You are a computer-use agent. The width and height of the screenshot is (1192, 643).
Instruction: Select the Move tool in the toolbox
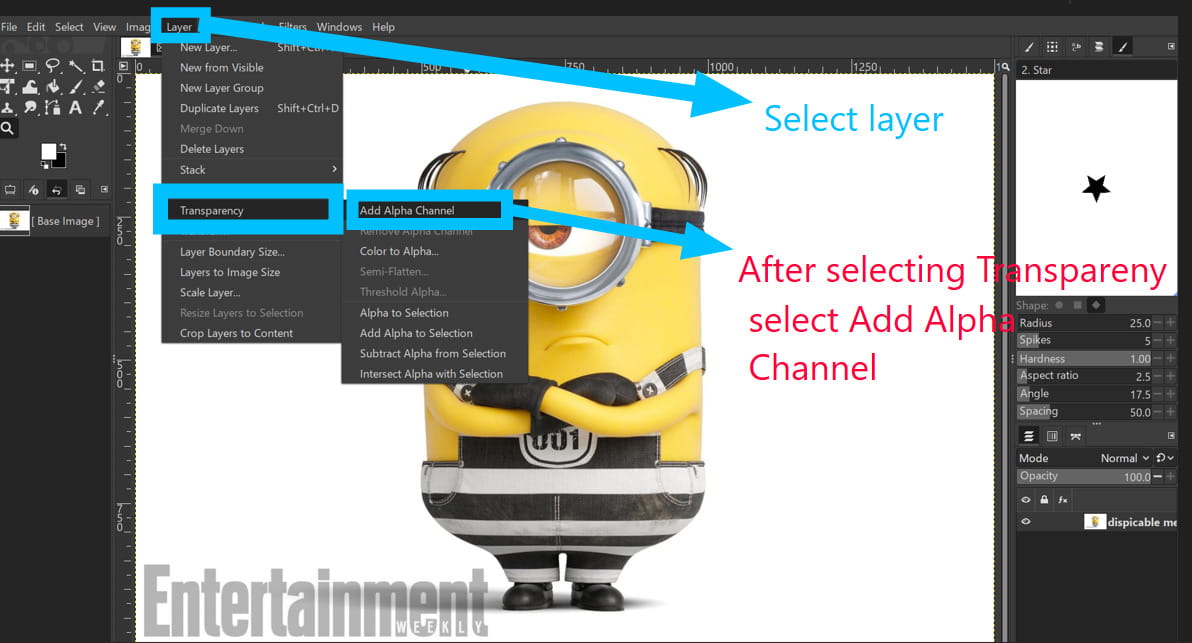pos(8,66)
